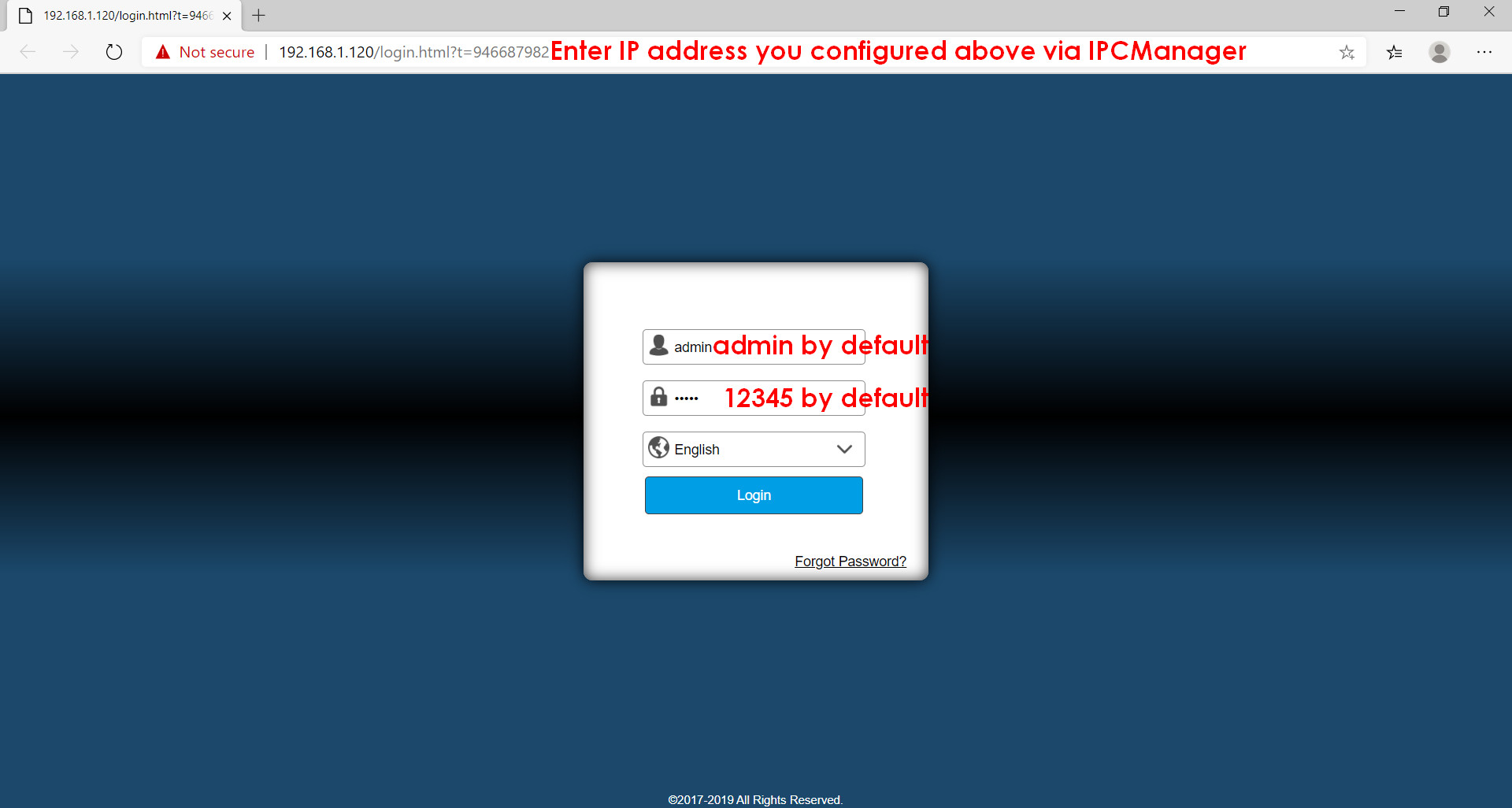Click the back navigation arrow
The image size is (1512, 808).
(28, 52)
